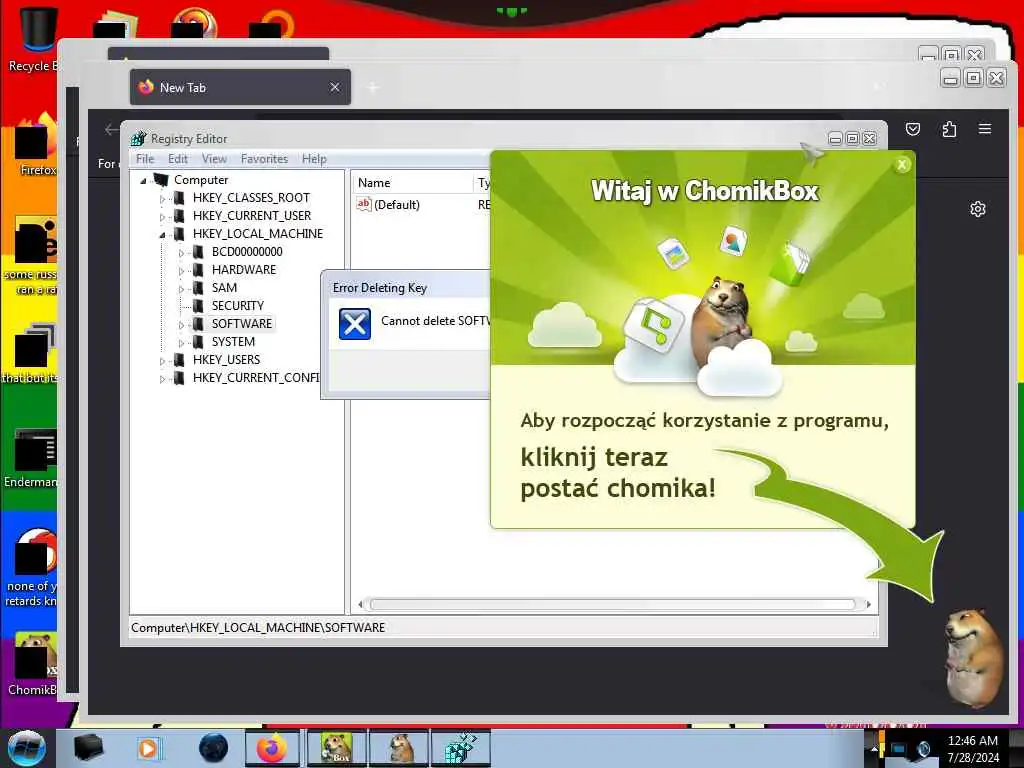Open ChomikBox desktop shortcut
The image size is (1024, 768).
34,664
